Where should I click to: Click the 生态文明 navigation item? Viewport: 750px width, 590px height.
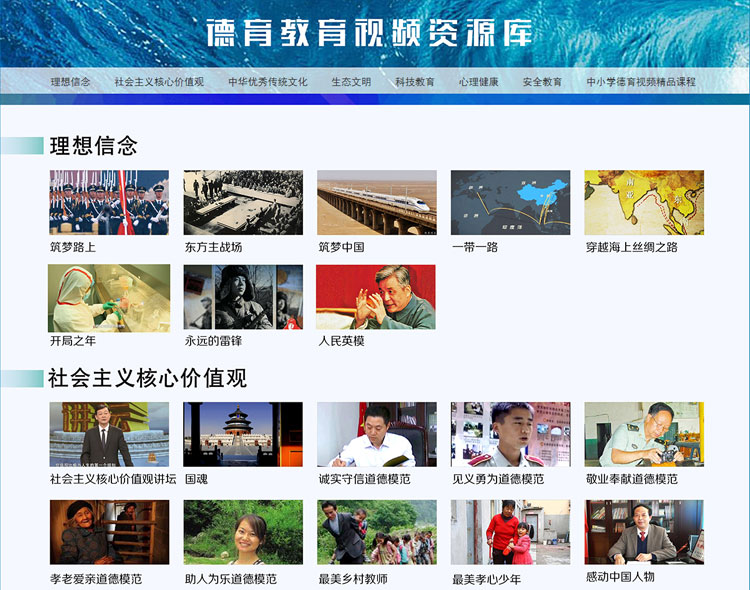(x=351, y=82)
